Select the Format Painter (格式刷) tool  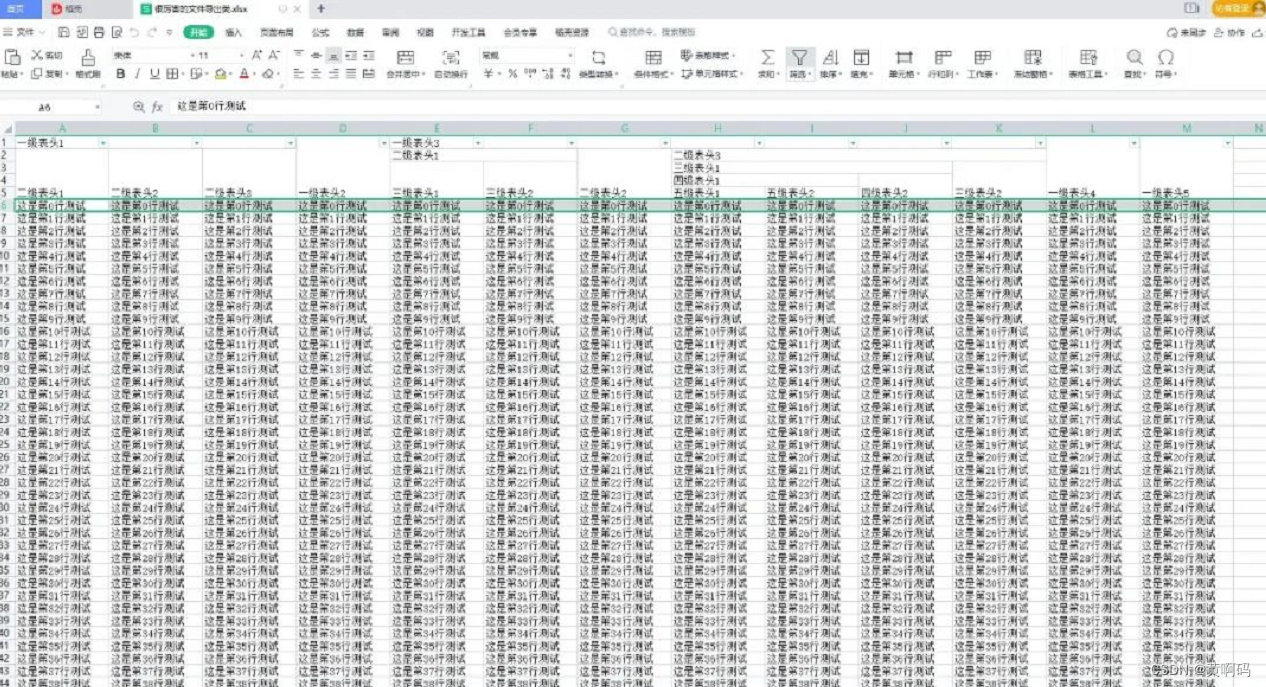86,60
